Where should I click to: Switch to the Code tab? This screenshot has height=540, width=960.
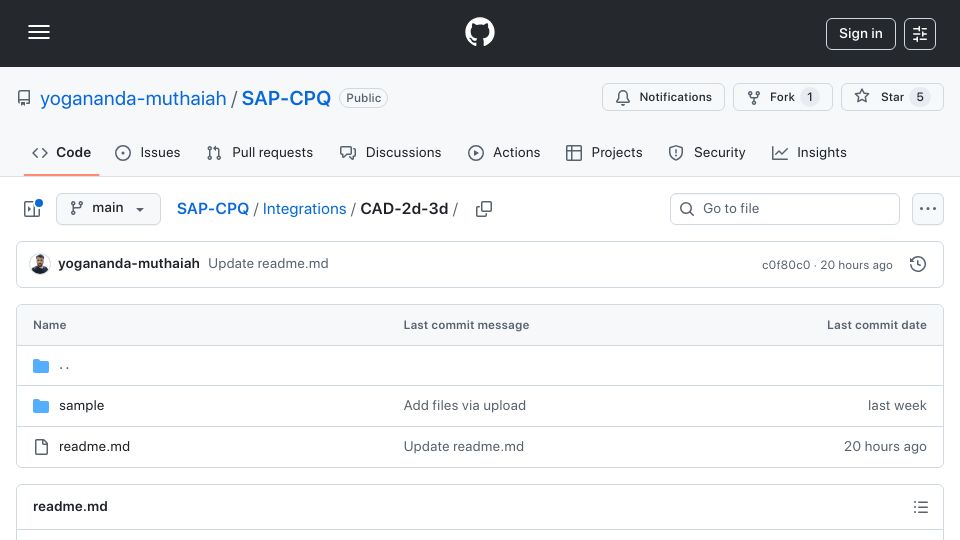point(61,152)
